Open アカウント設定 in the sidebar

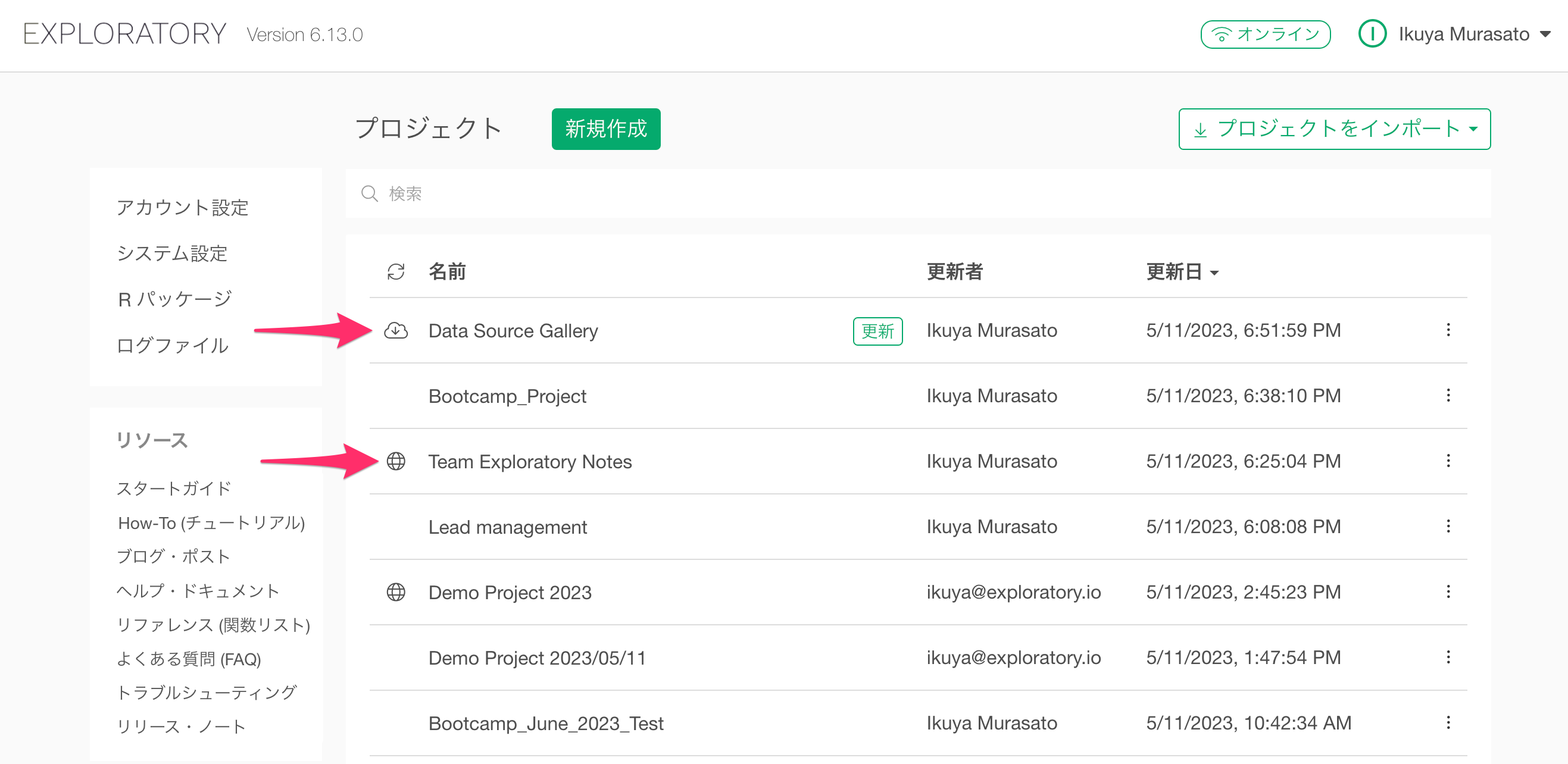182,208
